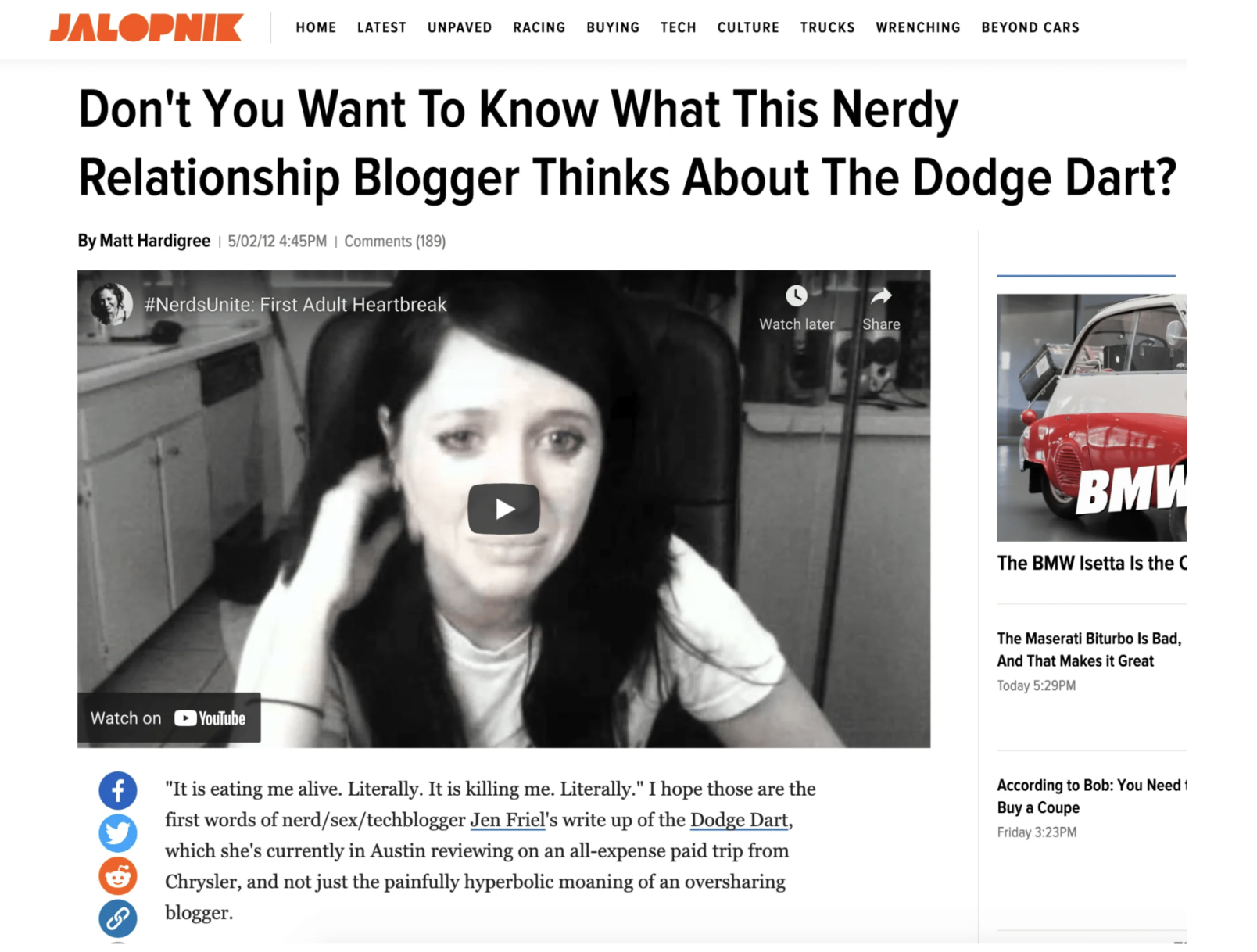This screenshot has width=1257, height=952.
Task: Click the Jalopnik logo
Action: 146,27
